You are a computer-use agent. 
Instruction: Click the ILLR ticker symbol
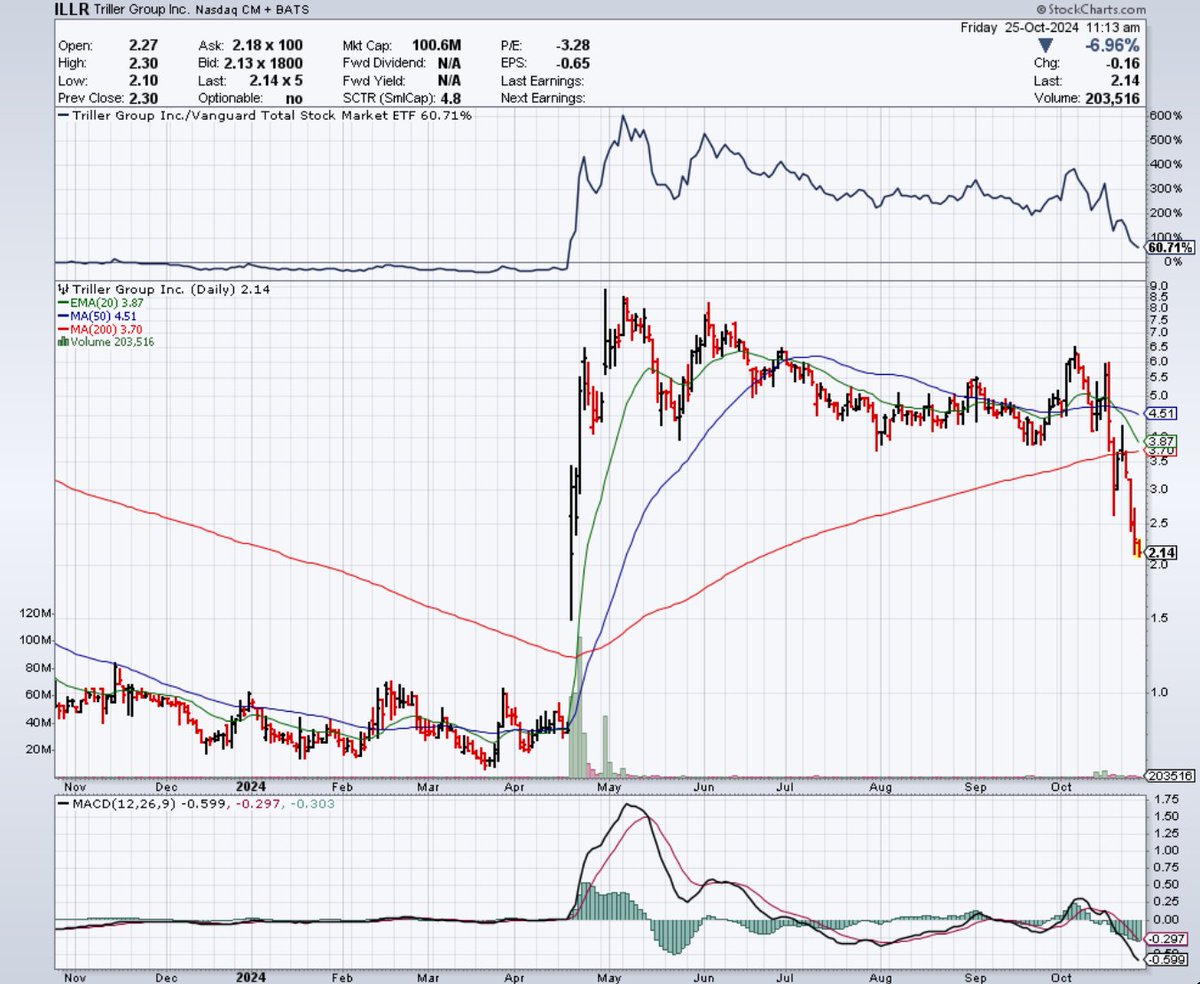click(x=73, y=10)
